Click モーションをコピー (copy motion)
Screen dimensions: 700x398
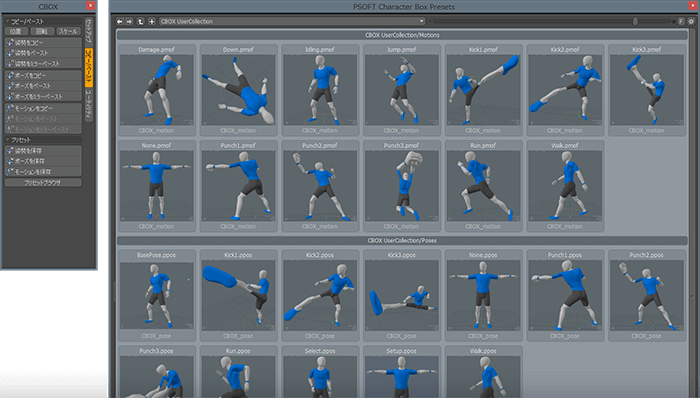pyautogui.click(x=43, y=108)
